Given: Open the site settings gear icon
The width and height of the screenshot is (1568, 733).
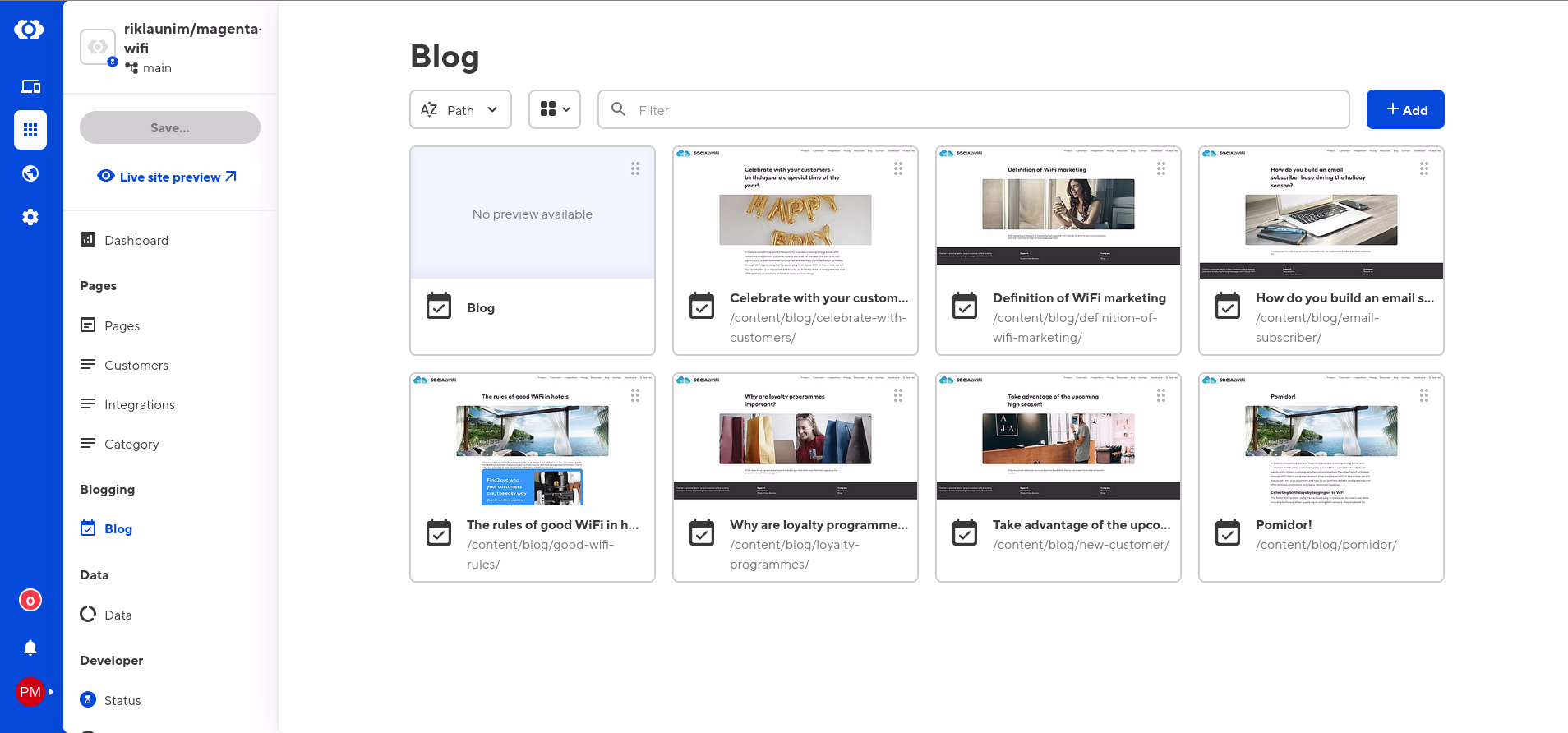Looking at the screenshot, I should (x=30, y=217).
